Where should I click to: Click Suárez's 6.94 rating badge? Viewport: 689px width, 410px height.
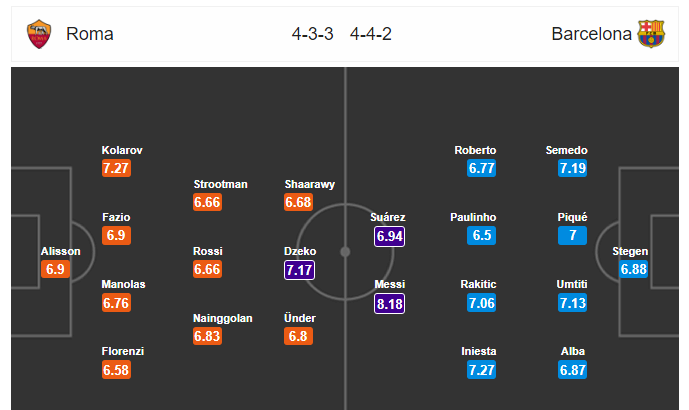[389, 236]
